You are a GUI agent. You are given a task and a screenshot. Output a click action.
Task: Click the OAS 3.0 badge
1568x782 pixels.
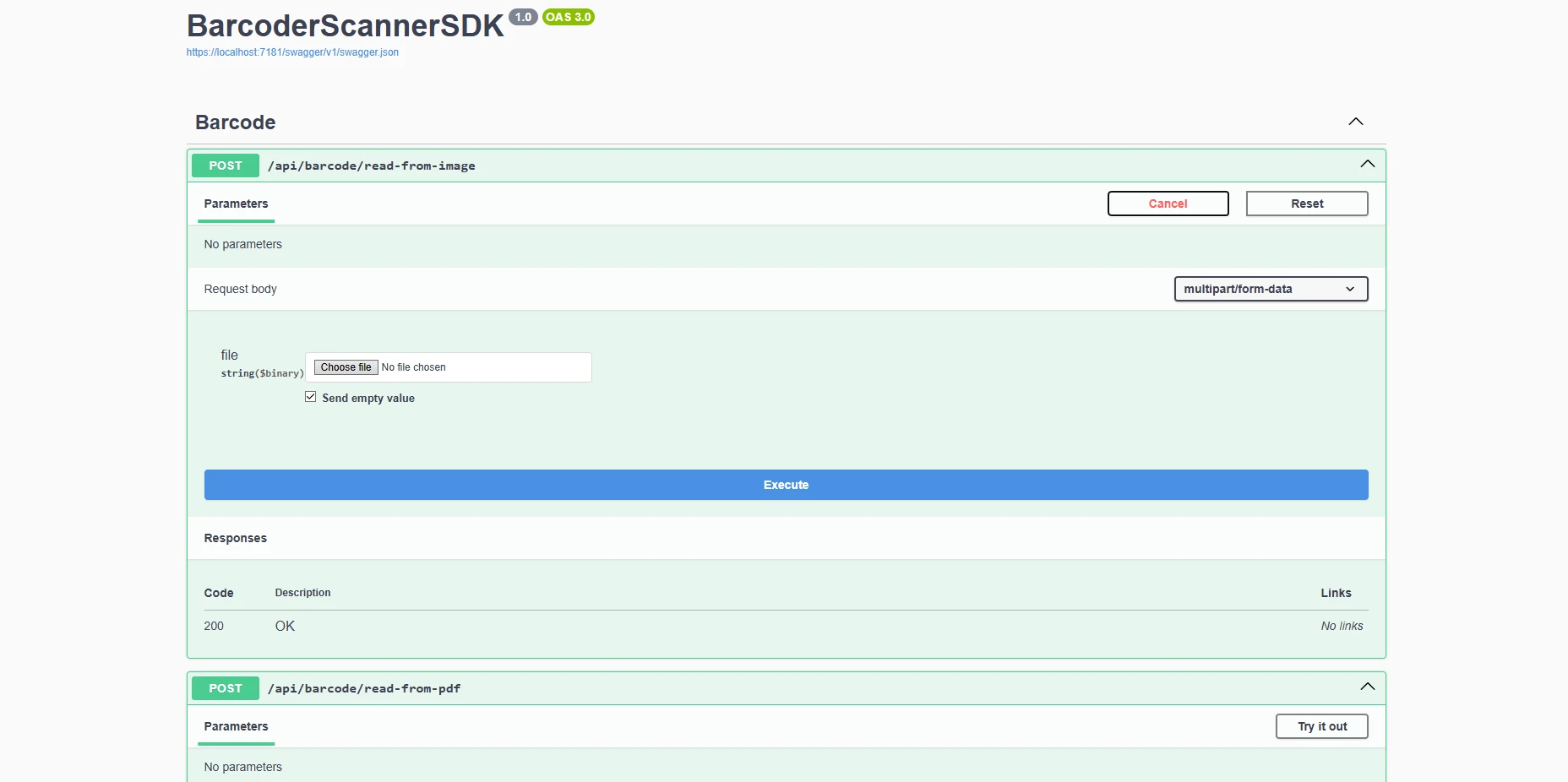pyautogui.click(x=569, y=17)
